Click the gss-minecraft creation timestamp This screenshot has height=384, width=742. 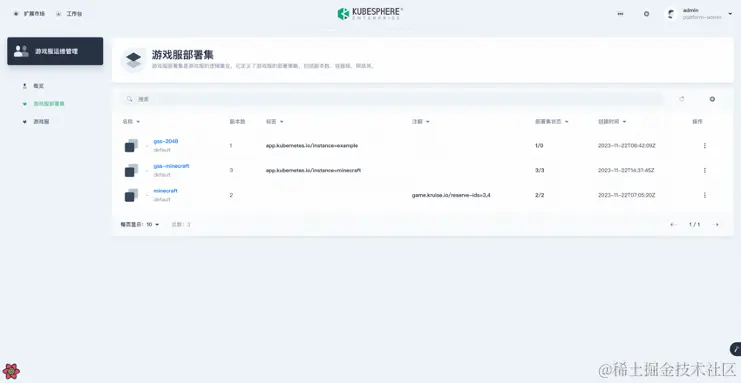(626, 170)
